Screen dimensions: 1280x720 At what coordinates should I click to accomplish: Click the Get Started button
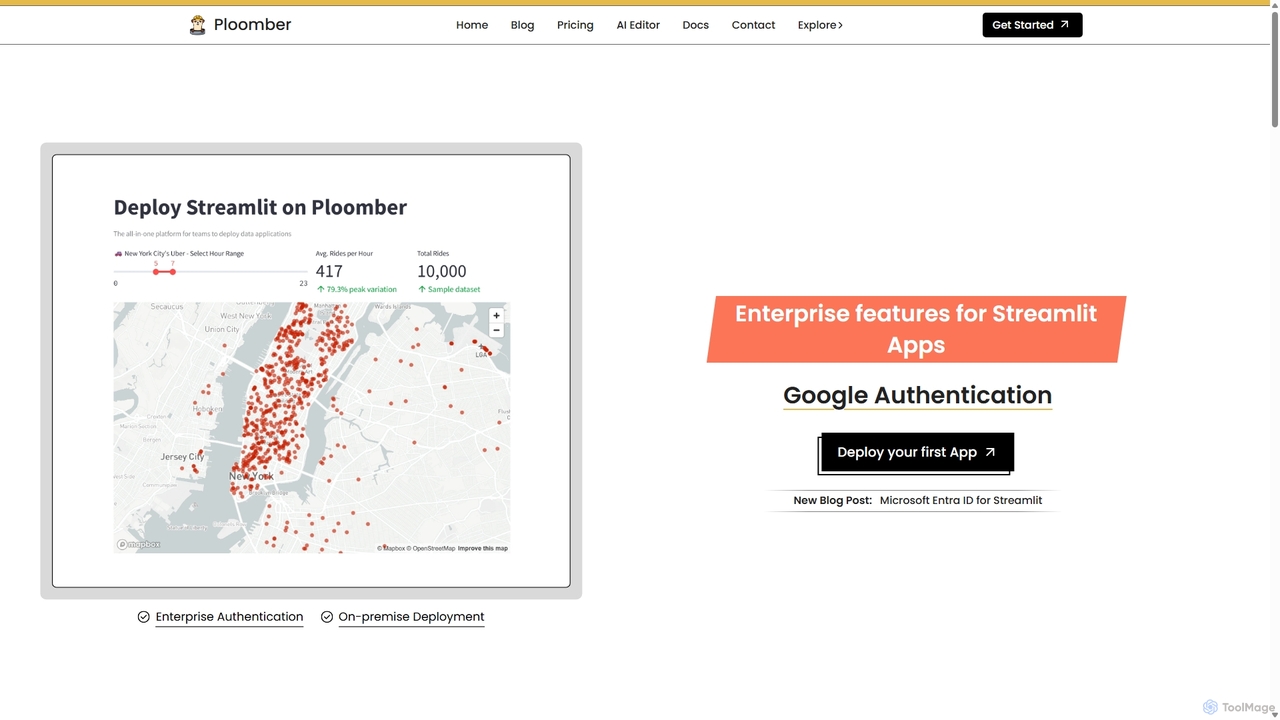(1032, 25)
